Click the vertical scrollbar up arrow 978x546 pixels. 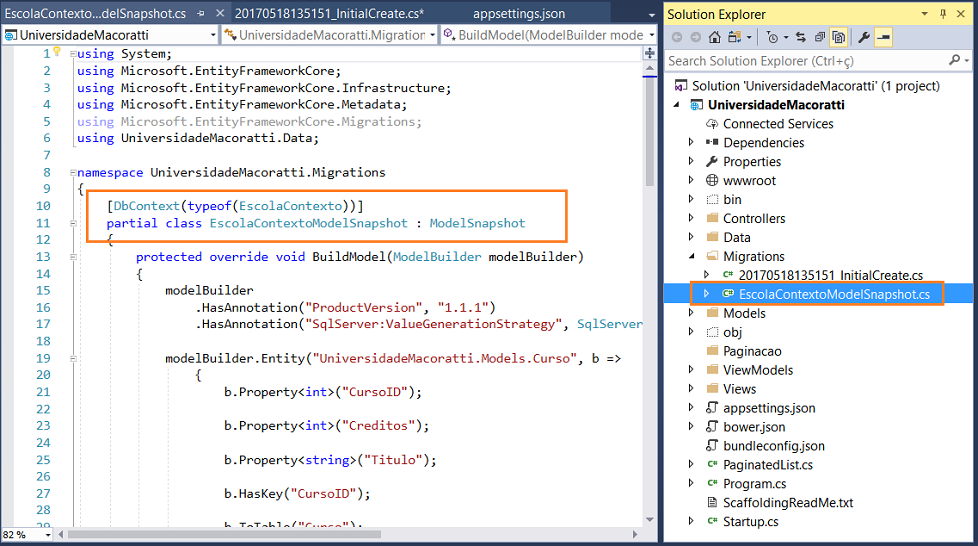point(649,67)
